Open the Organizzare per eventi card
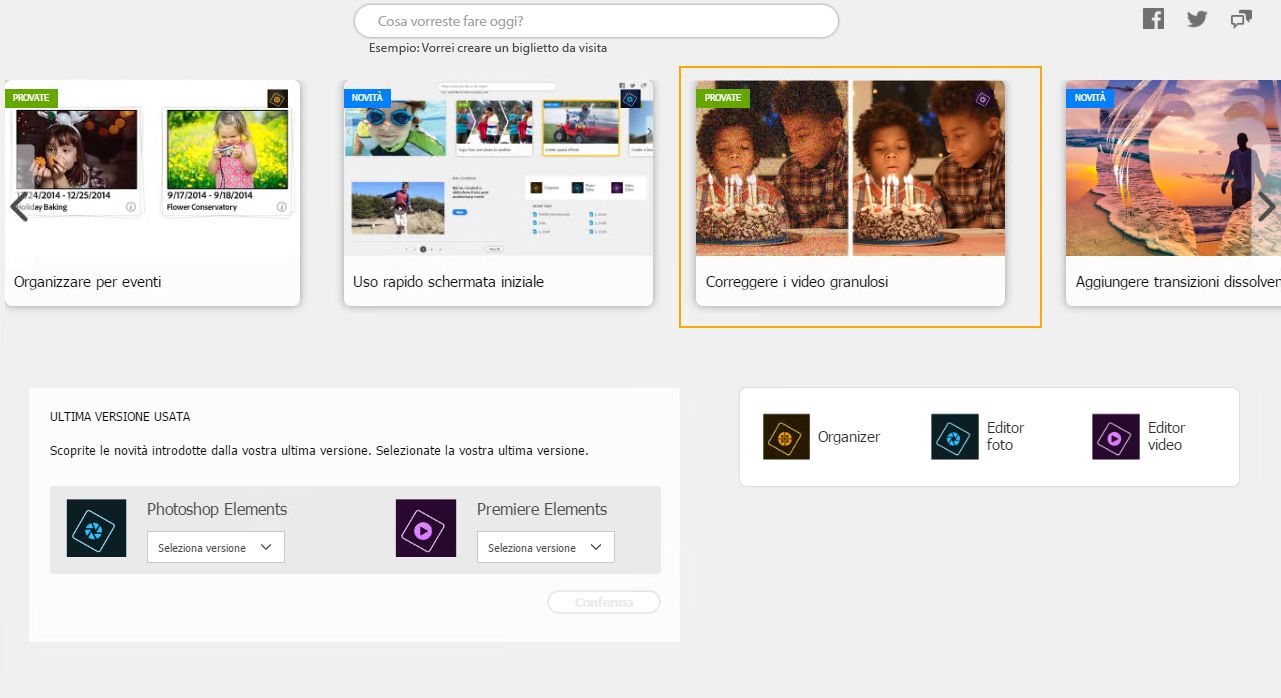Viewport: 1281px width, 698px height. [152, 193]
